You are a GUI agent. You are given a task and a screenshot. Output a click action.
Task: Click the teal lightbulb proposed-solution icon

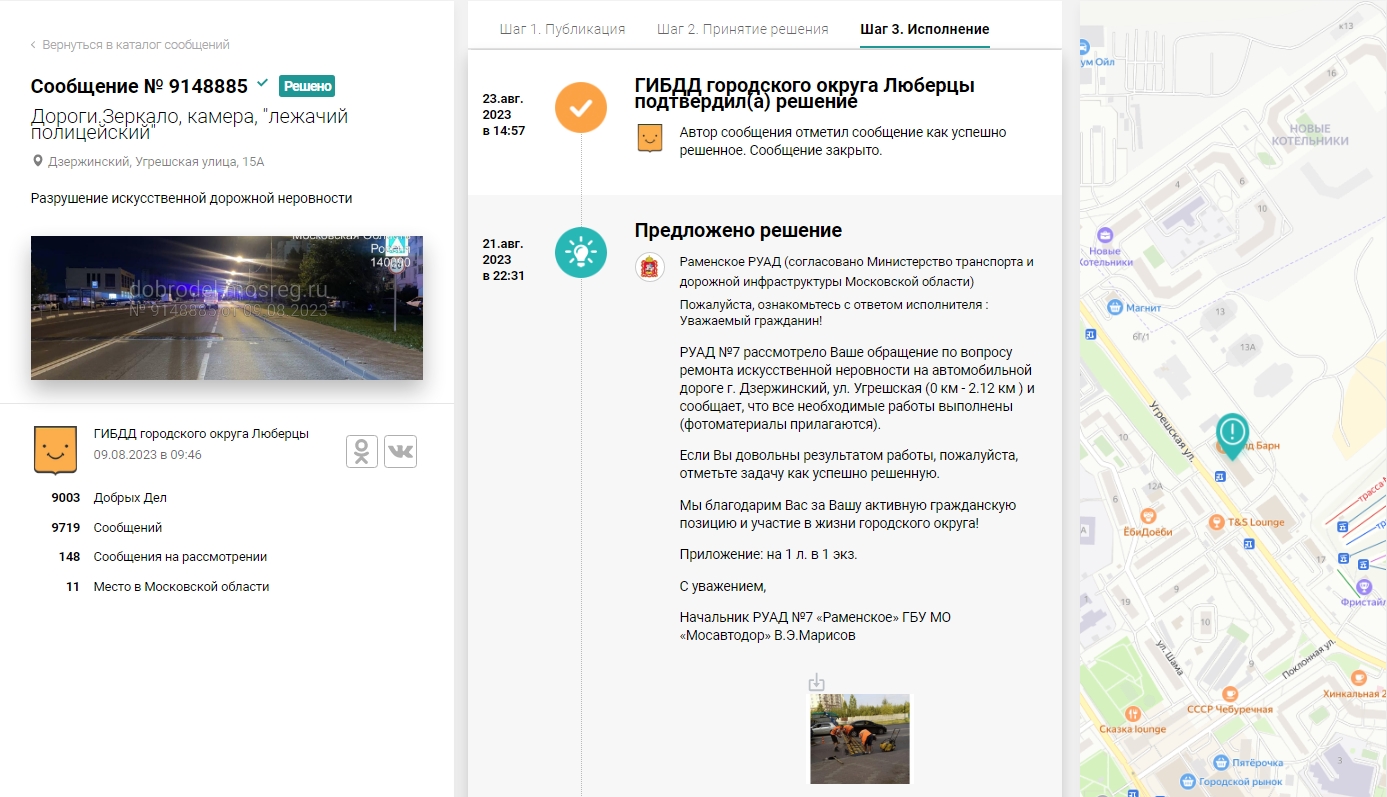click(581, 253)
